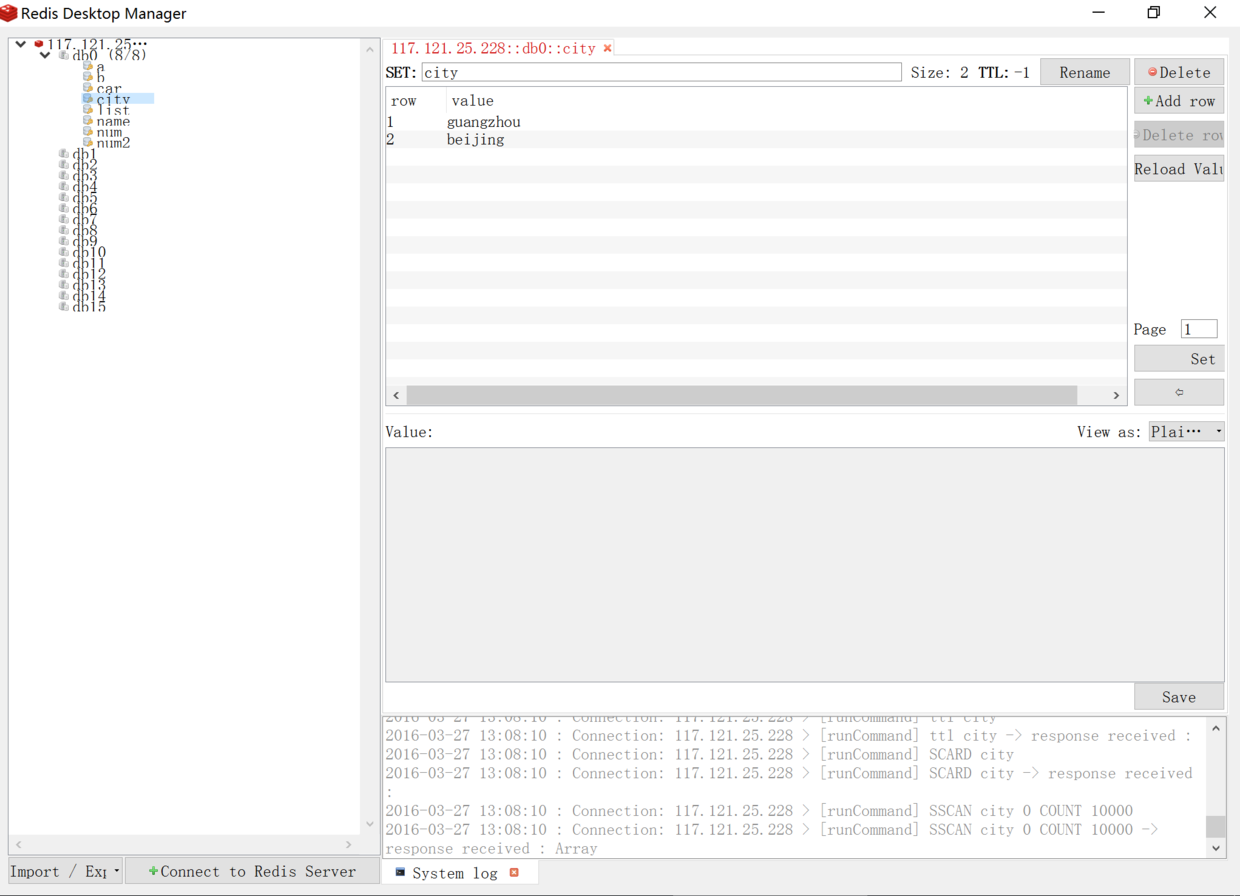Close the System log tab
The image size is (1240, 896).
514,873
